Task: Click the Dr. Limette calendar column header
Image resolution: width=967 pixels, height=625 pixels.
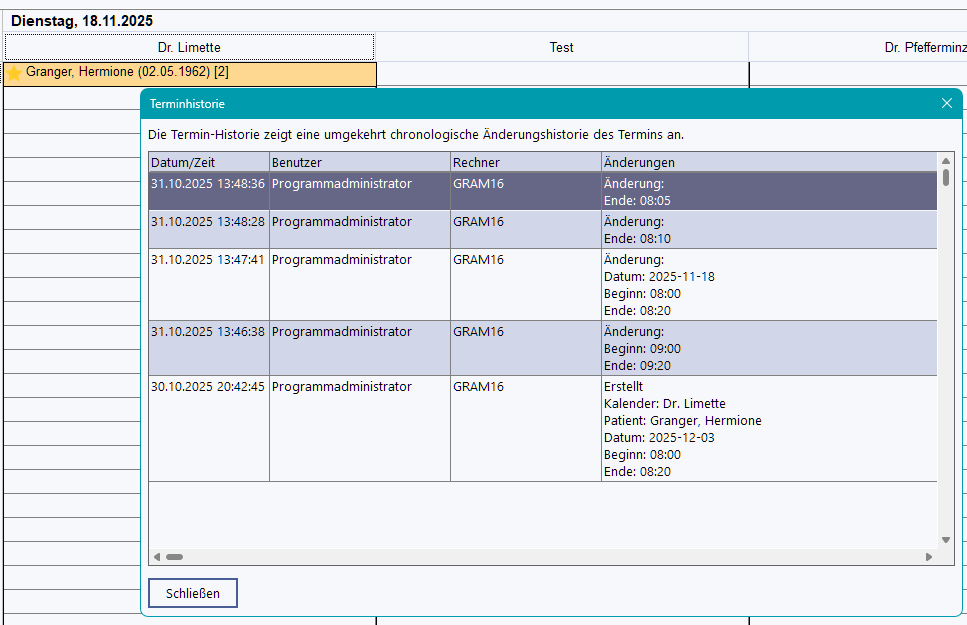Action: point(189,47)
